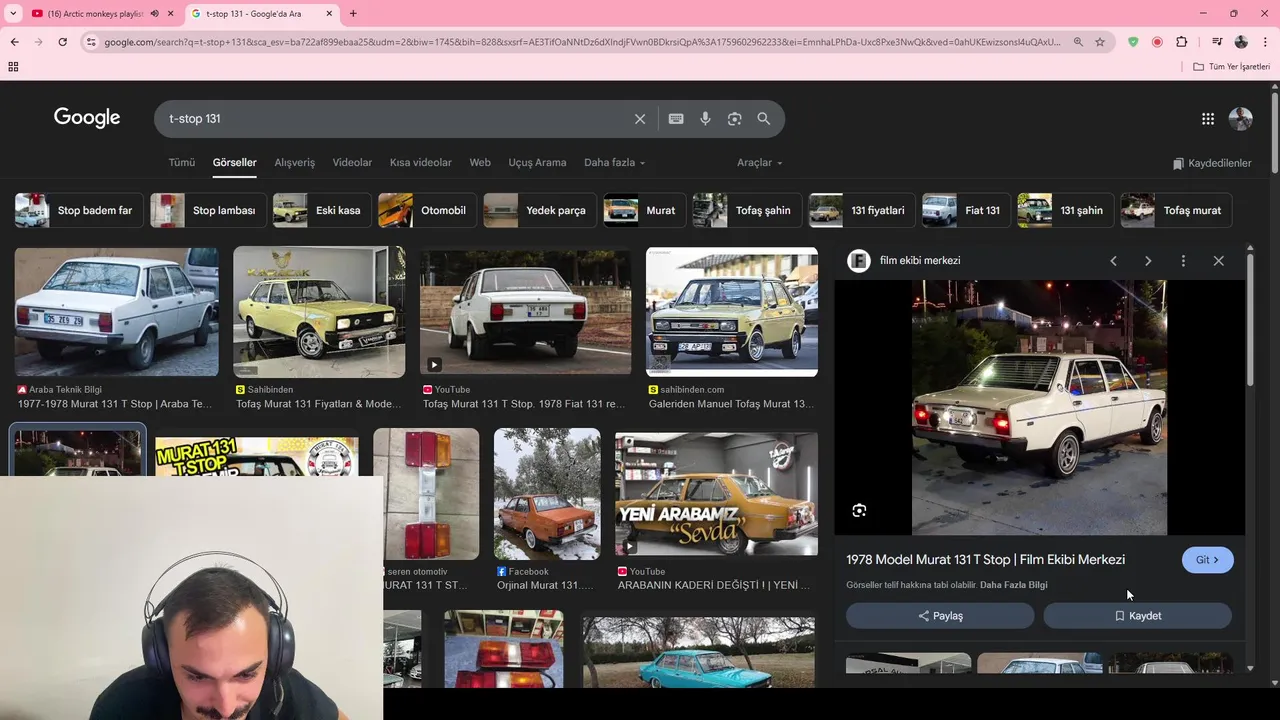1280x720 pixels.
Task: Go back in browser history
Action: [14, 42]
